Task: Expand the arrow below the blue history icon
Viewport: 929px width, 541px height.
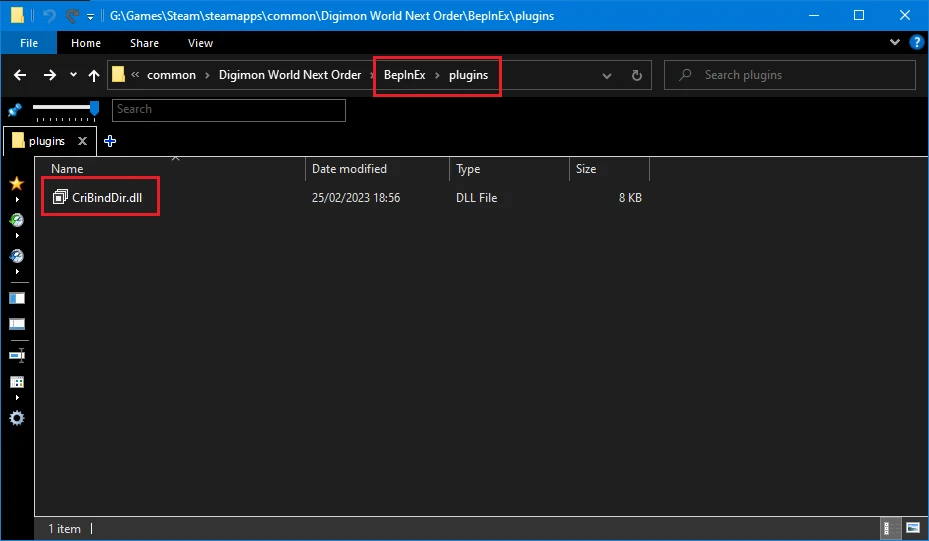Action: click(17, 271)
